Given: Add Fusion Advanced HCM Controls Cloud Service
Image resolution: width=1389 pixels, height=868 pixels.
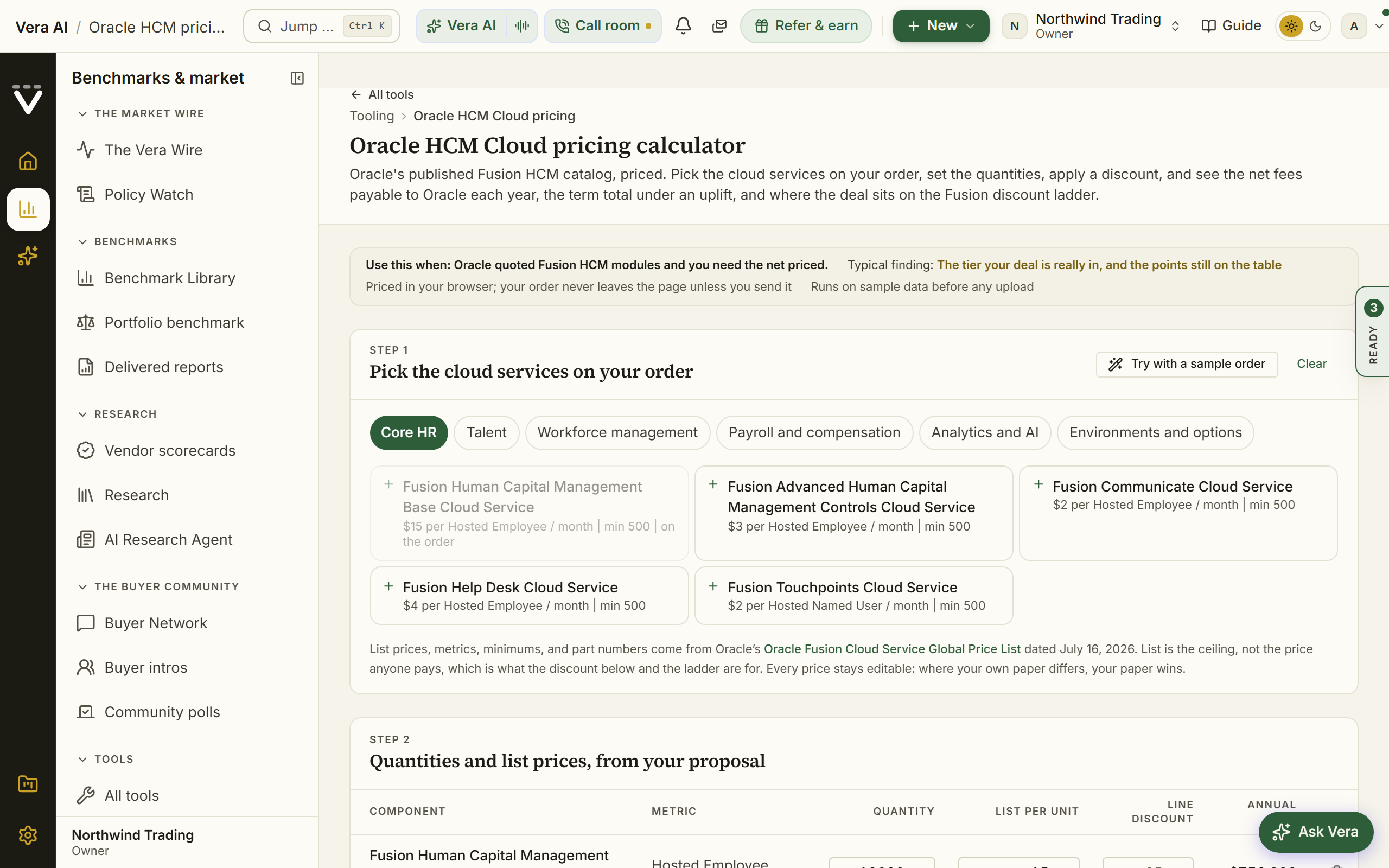Looking at the screenshot, I should coord(853,513).
